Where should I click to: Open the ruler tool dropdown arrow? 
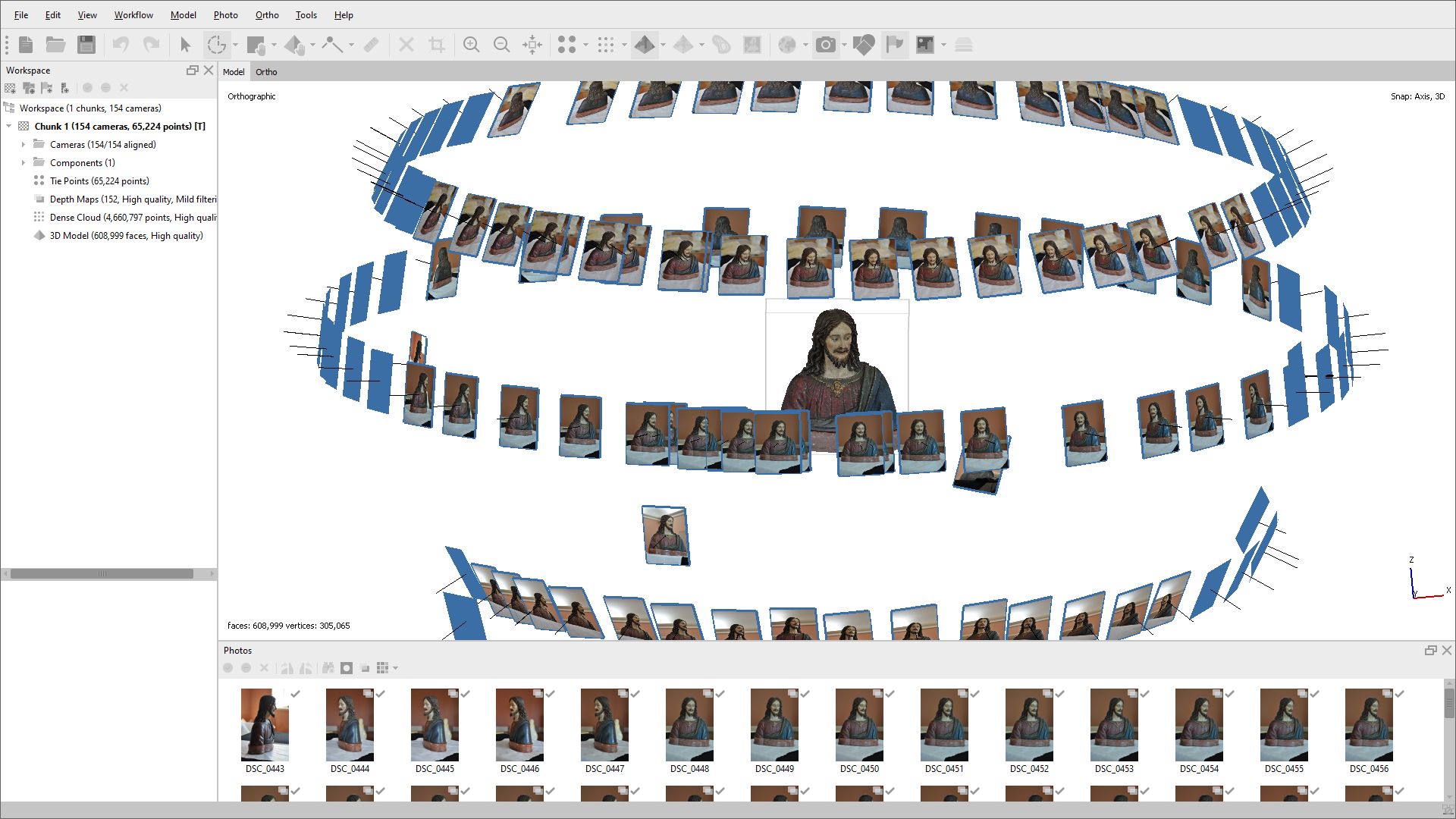point(351,45)
